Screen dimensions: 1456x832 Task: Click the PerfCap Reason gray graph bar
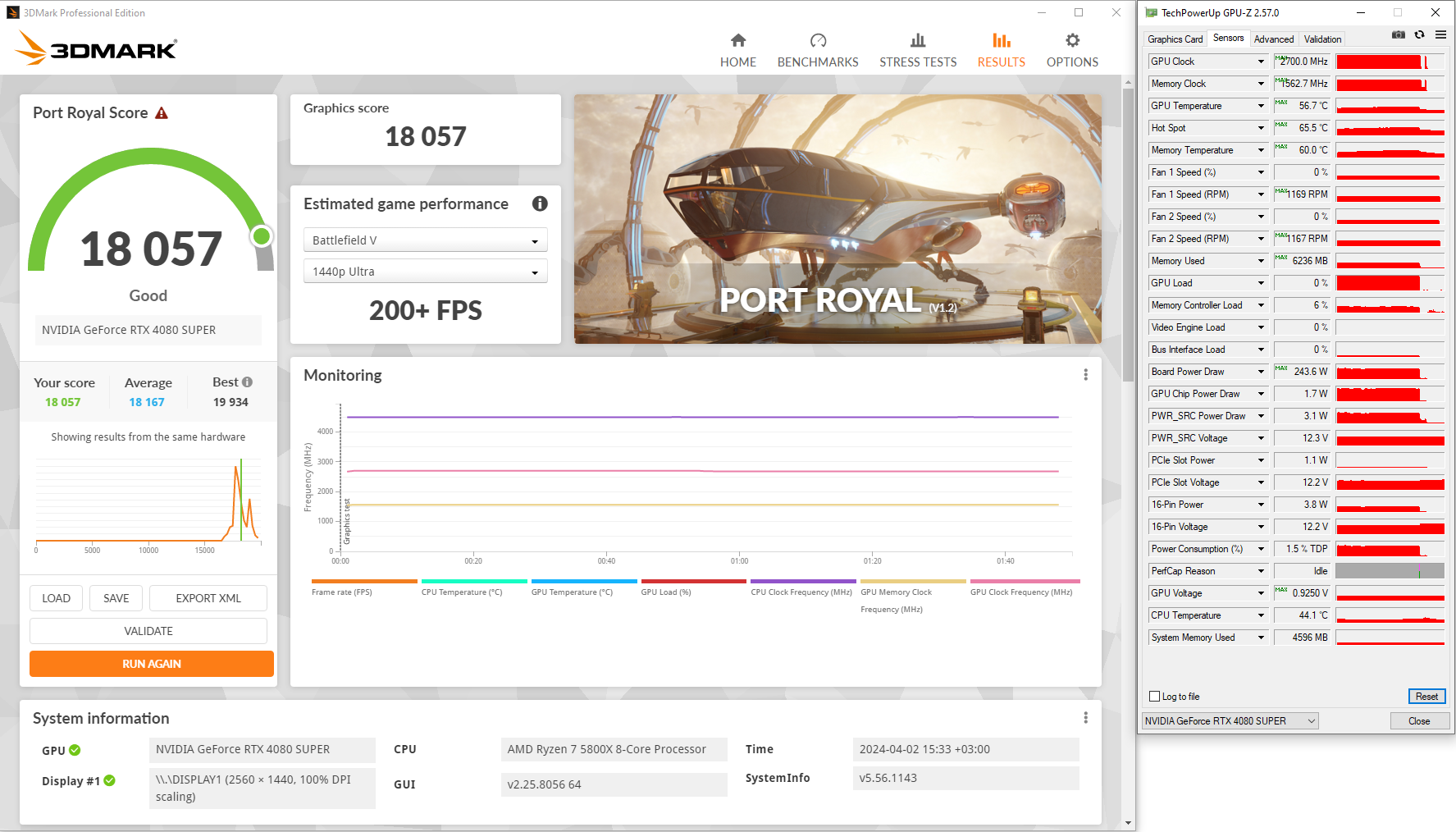[1390, 571]
